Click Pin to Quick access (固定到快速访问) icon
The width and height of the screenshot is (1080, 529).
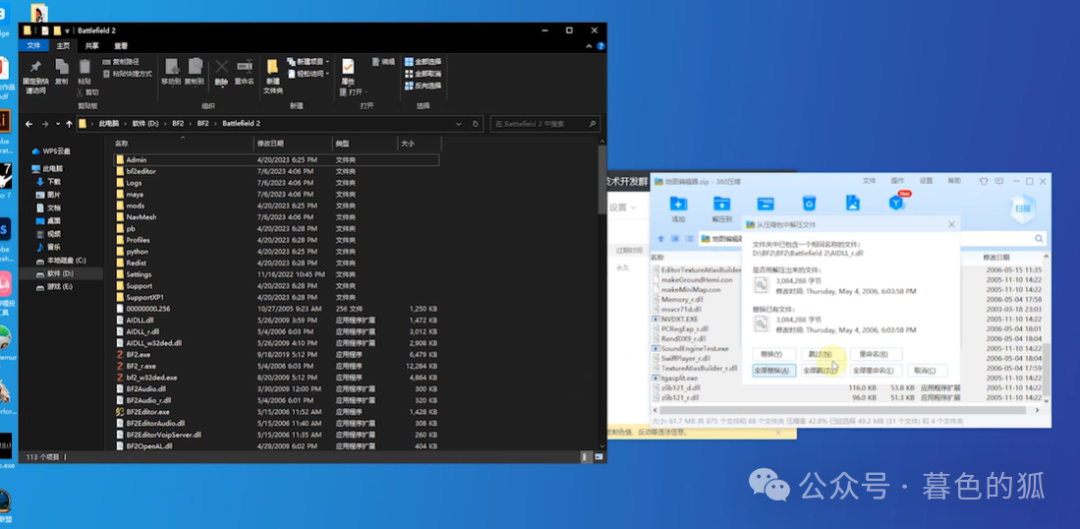point(35,68)
